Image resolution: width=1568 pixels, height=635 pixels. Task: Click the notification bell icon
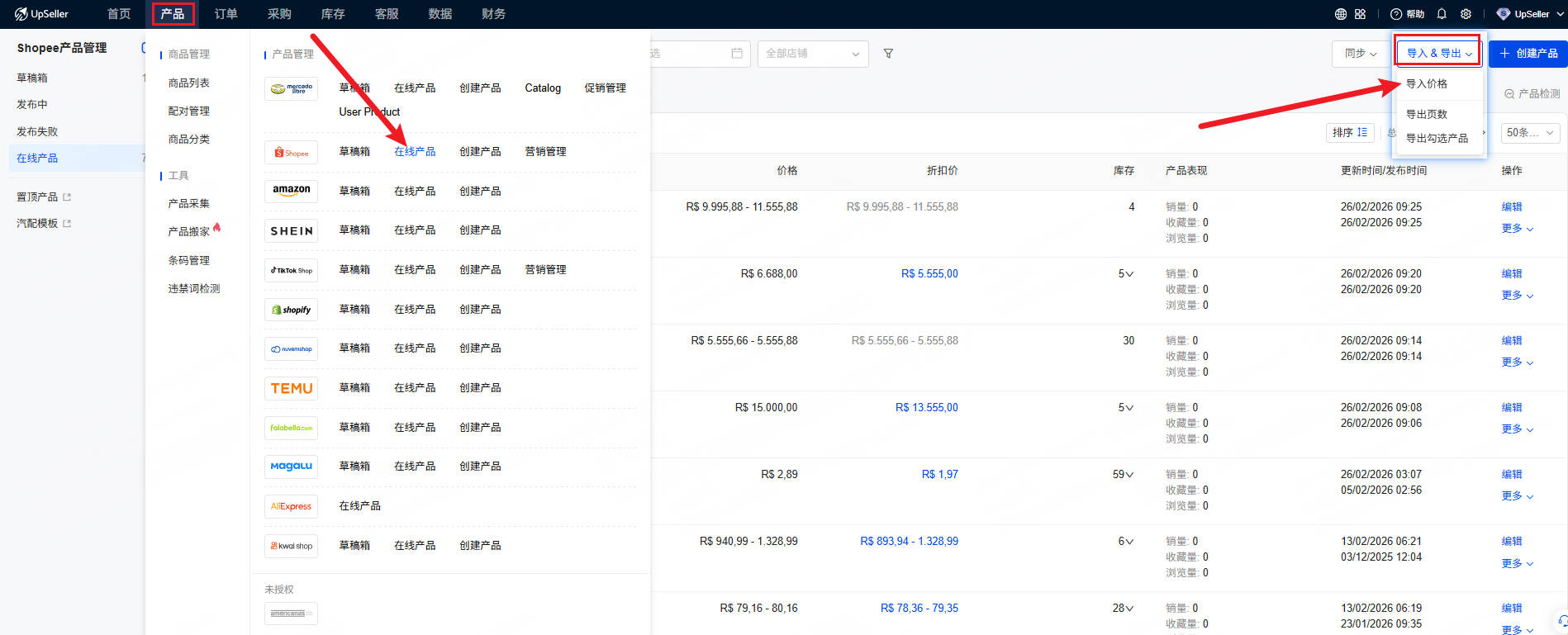pyautogui.click(x=1442, y=14)
